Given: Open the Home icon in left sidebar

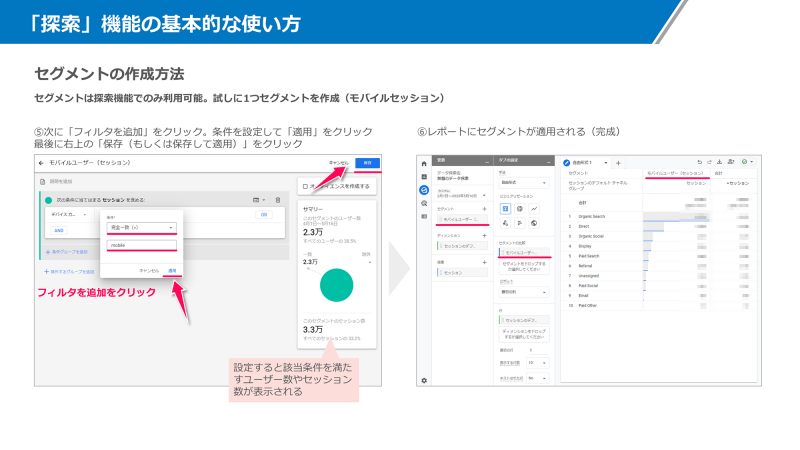Looking at the screenshot, I should [424, 162].
